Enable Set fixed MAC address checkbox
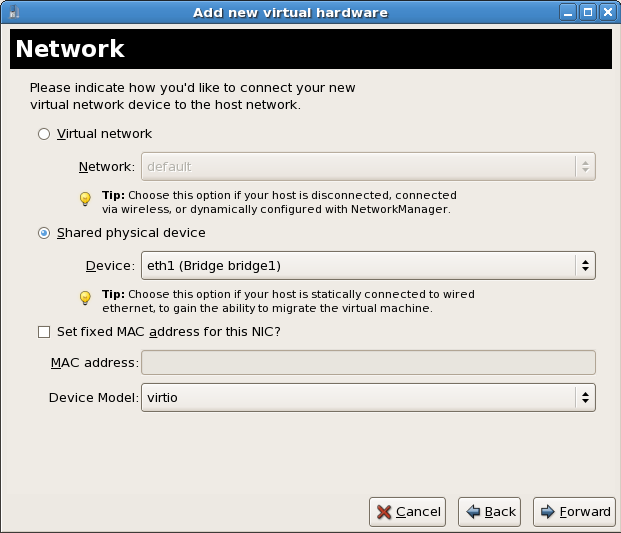Viewport: 621px width, 533px height. pyautogui.click(x=44, y=332)
